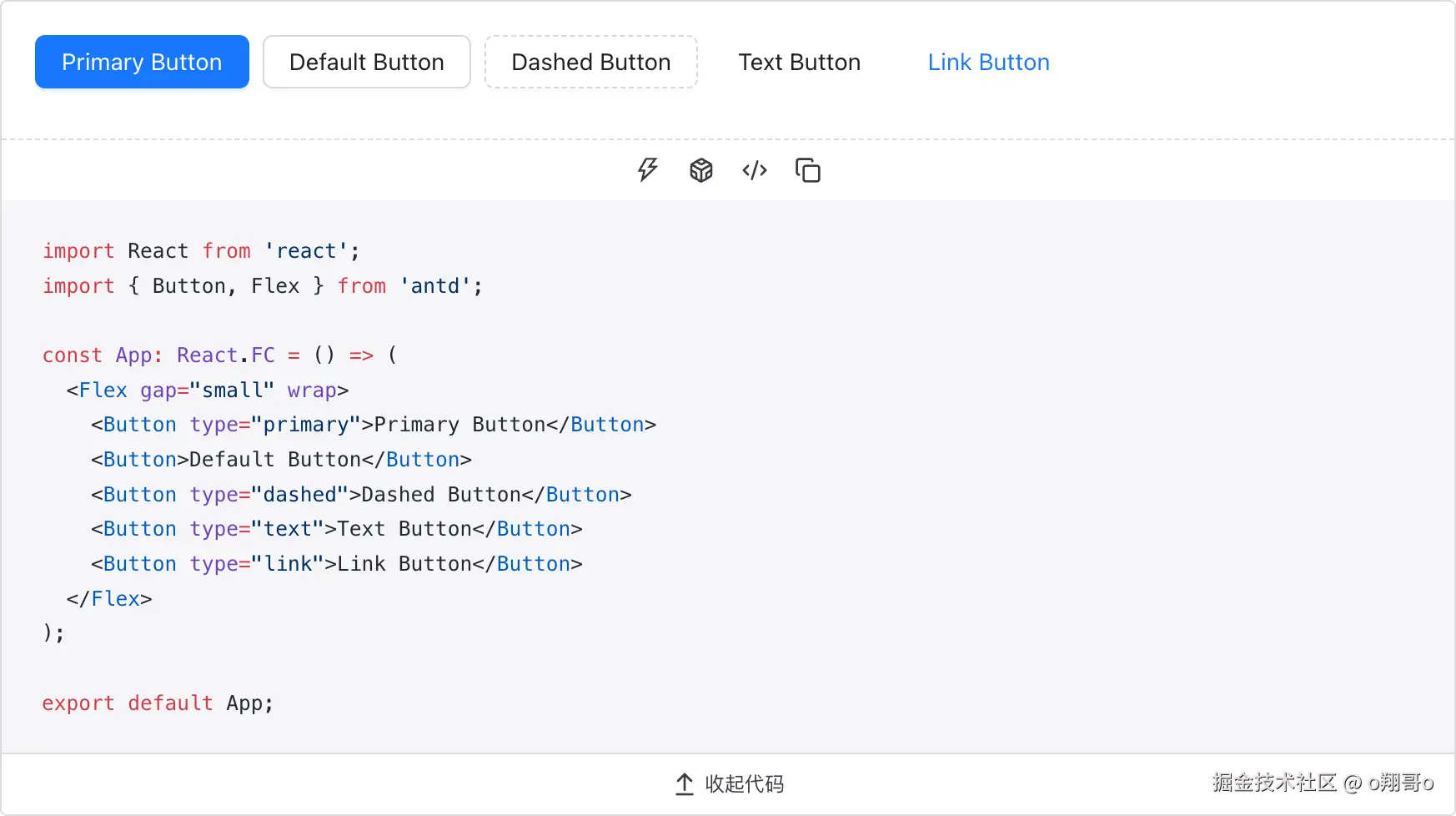Click the closing </Flex> tag

109,599
